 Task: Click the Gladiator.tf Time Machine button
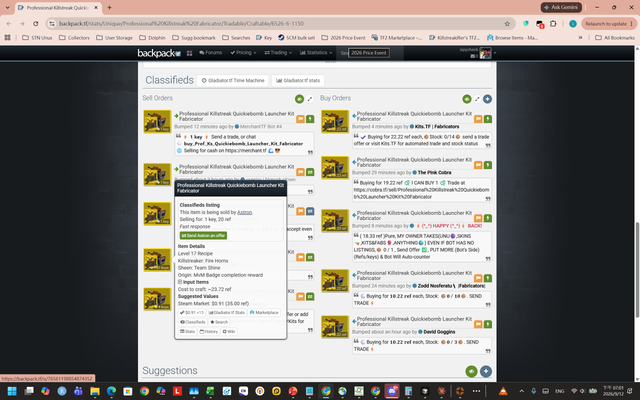coord(233,80)
